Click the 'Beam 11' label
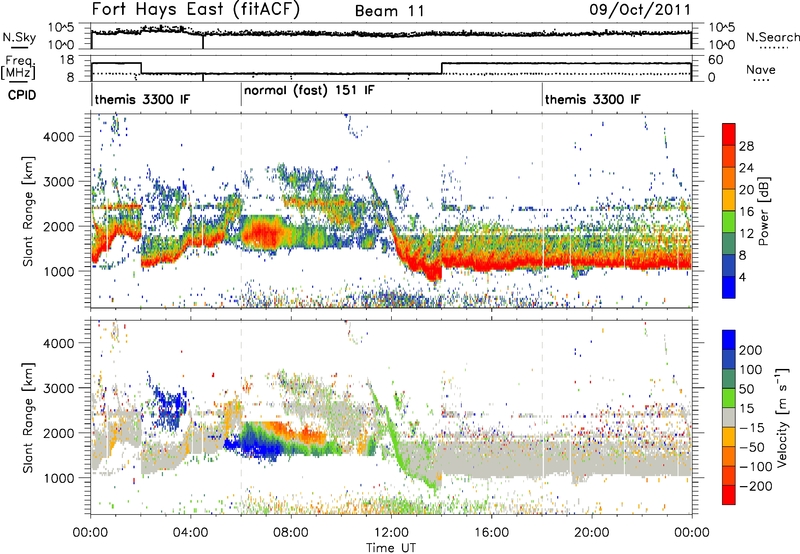Viewport: 800px width, 554px height. click(389, 11)
